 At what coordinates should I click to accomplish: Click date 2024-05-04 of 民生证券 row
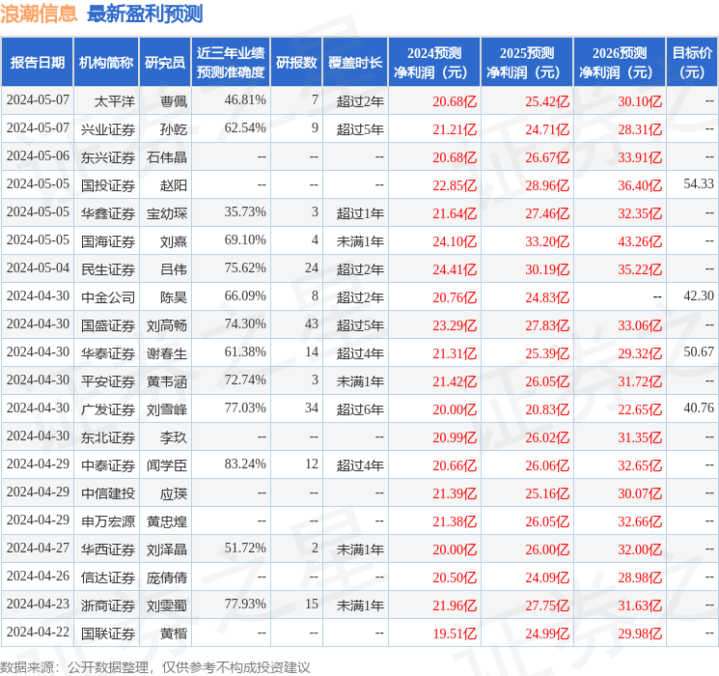tap(38, 268)
